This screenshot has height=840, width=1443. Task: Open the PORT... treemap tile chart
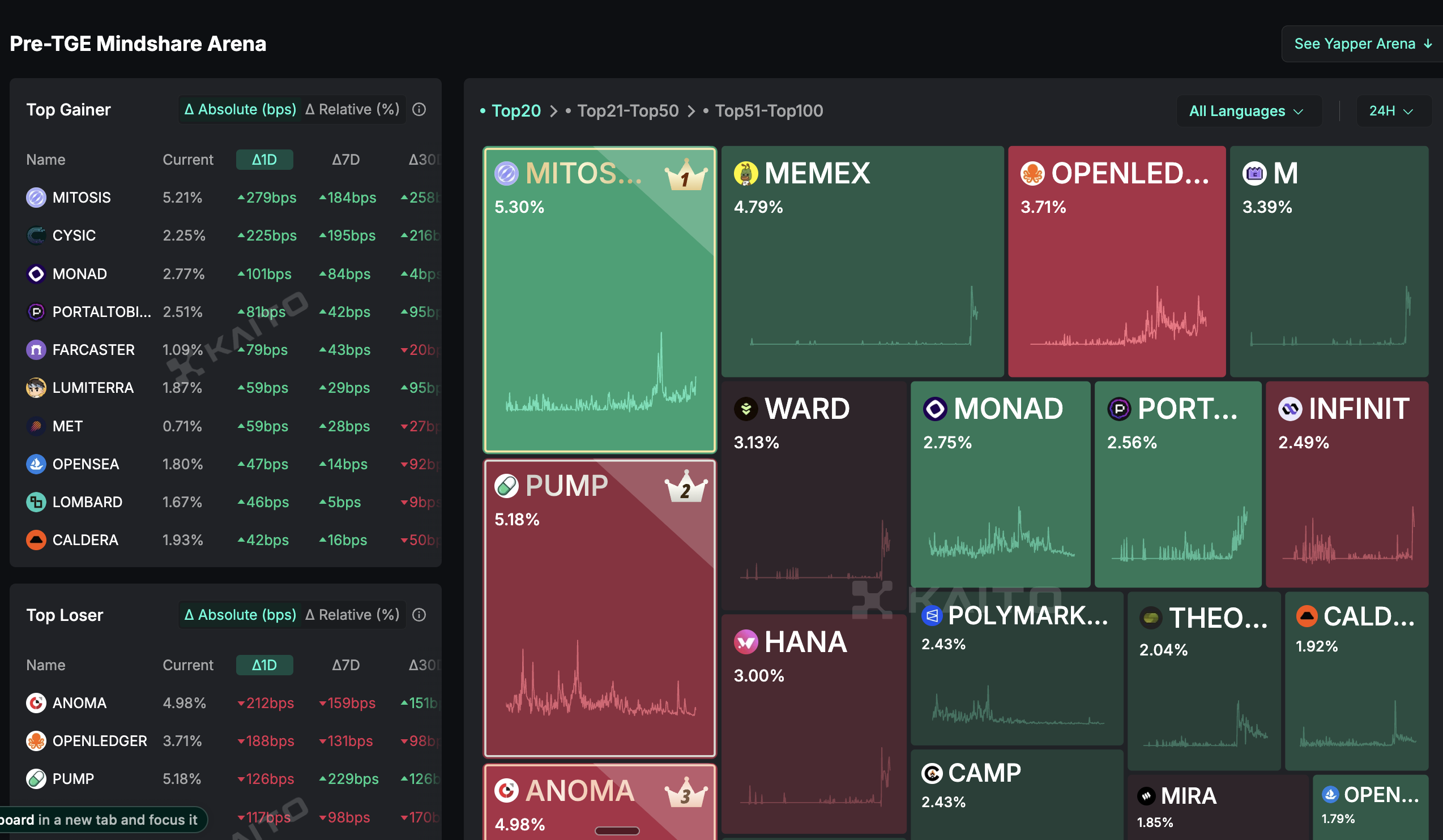click(x=1178, y=484)
